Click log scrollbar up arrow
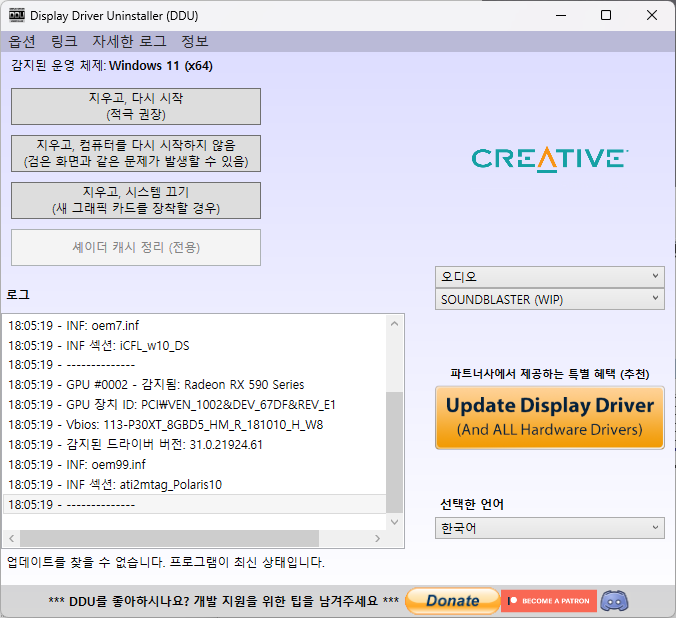Image resolution: width=676 pixels, height=618 pixels. coord(394,323)
